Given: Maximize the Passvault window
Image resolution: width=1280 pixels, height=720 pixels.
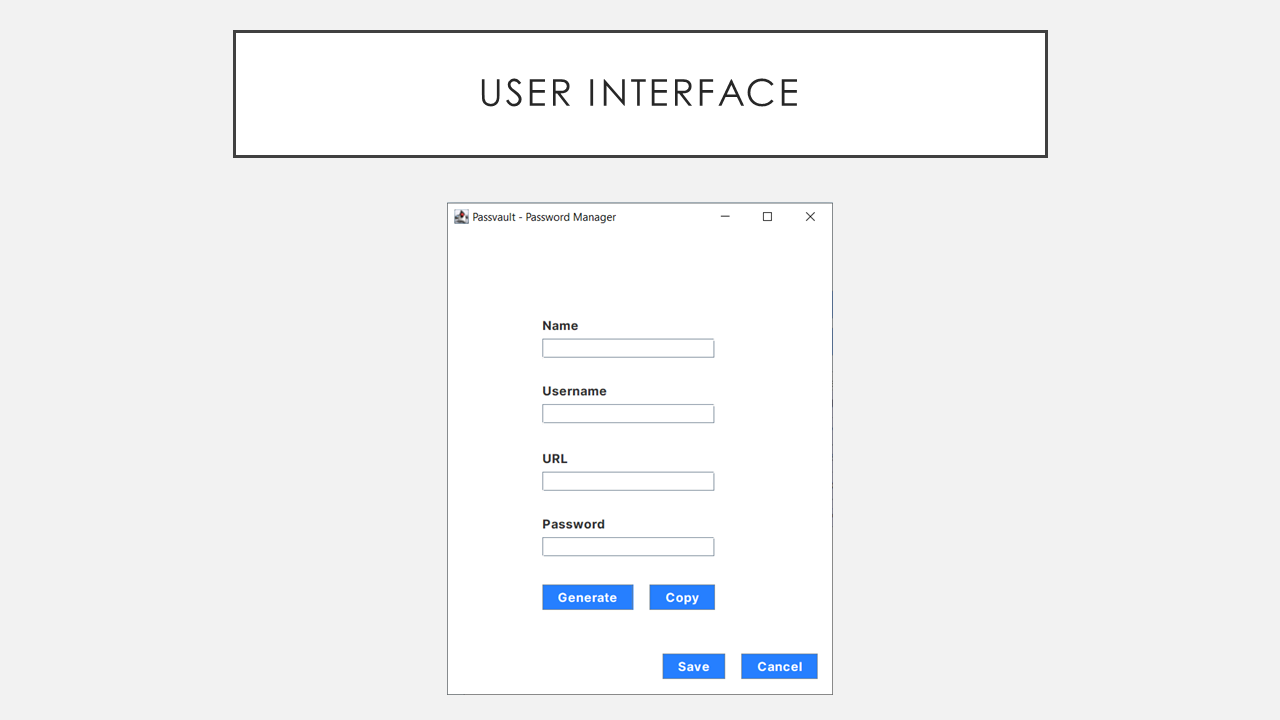Looking at the screenshot, I should pos(767,216).
